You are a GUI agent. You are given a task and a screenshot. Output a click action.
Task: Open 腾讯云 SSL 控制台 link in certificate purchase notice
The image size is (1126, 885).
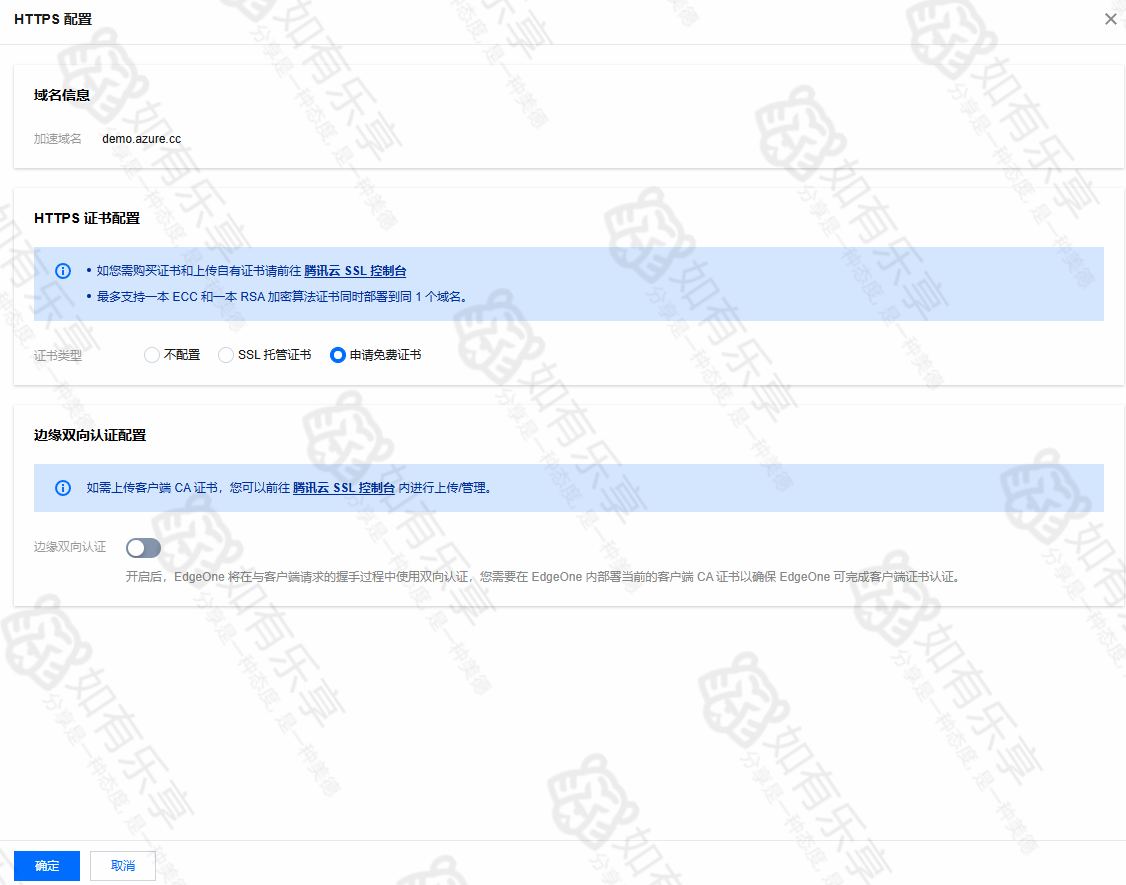click(x=355, y=271)
